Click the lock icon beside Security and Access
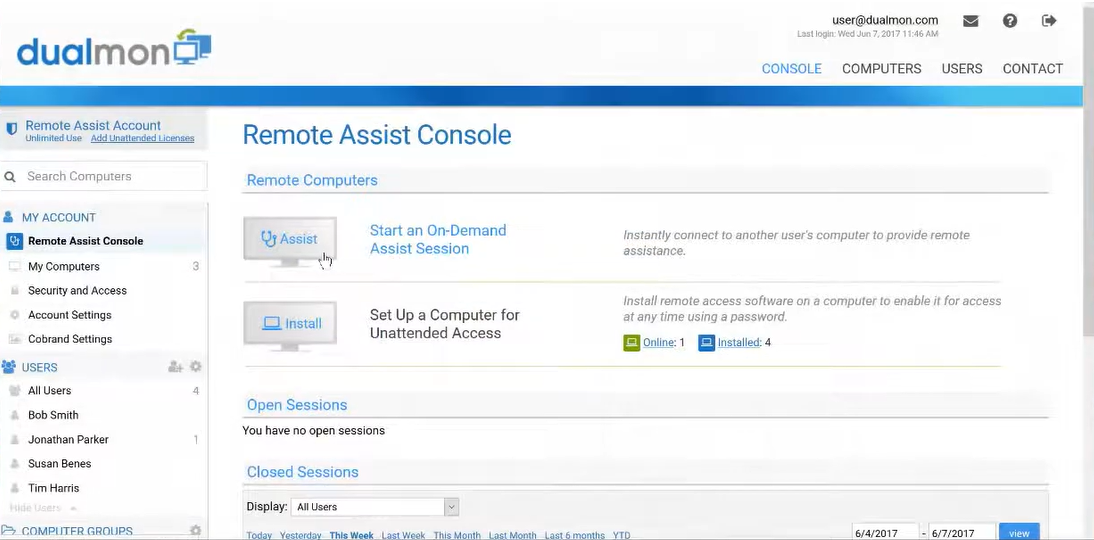This screenshot has width=1094, height=540. coord(15,290)
